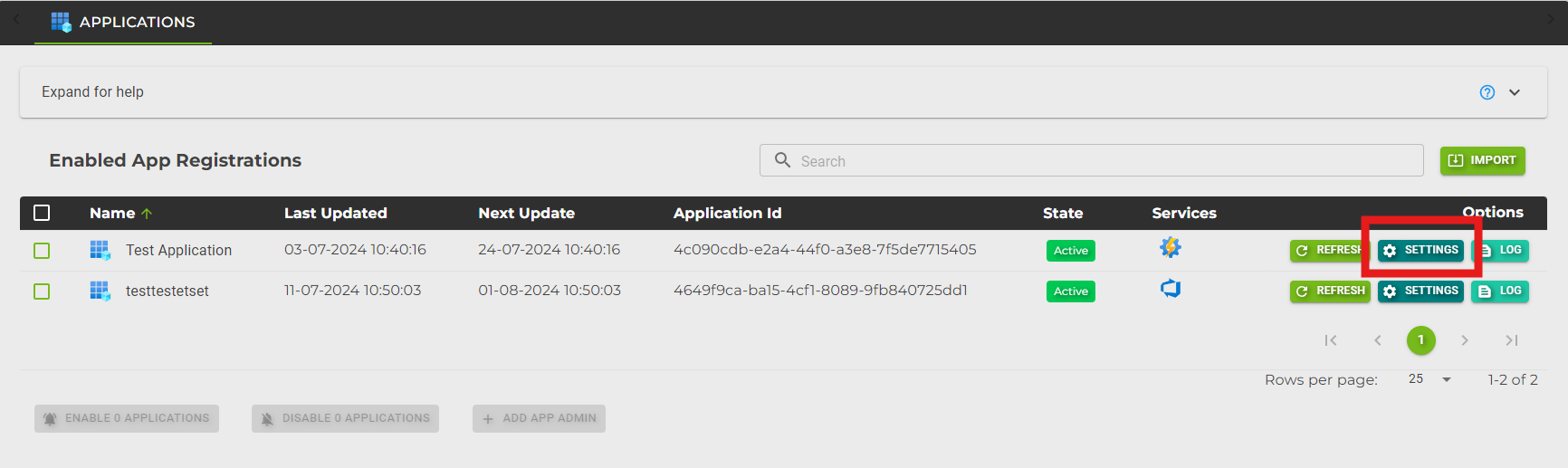Click next update 01-08-2024 10:50:03
The height and width of the screenshot is (468, 1568).
[x=550, y=290]
